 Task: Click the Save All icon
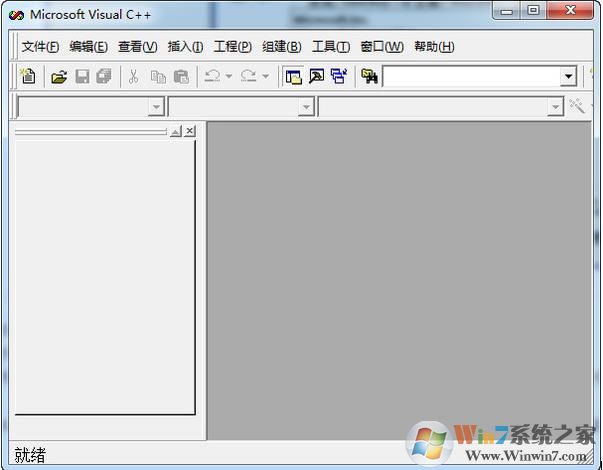[104, 76]
